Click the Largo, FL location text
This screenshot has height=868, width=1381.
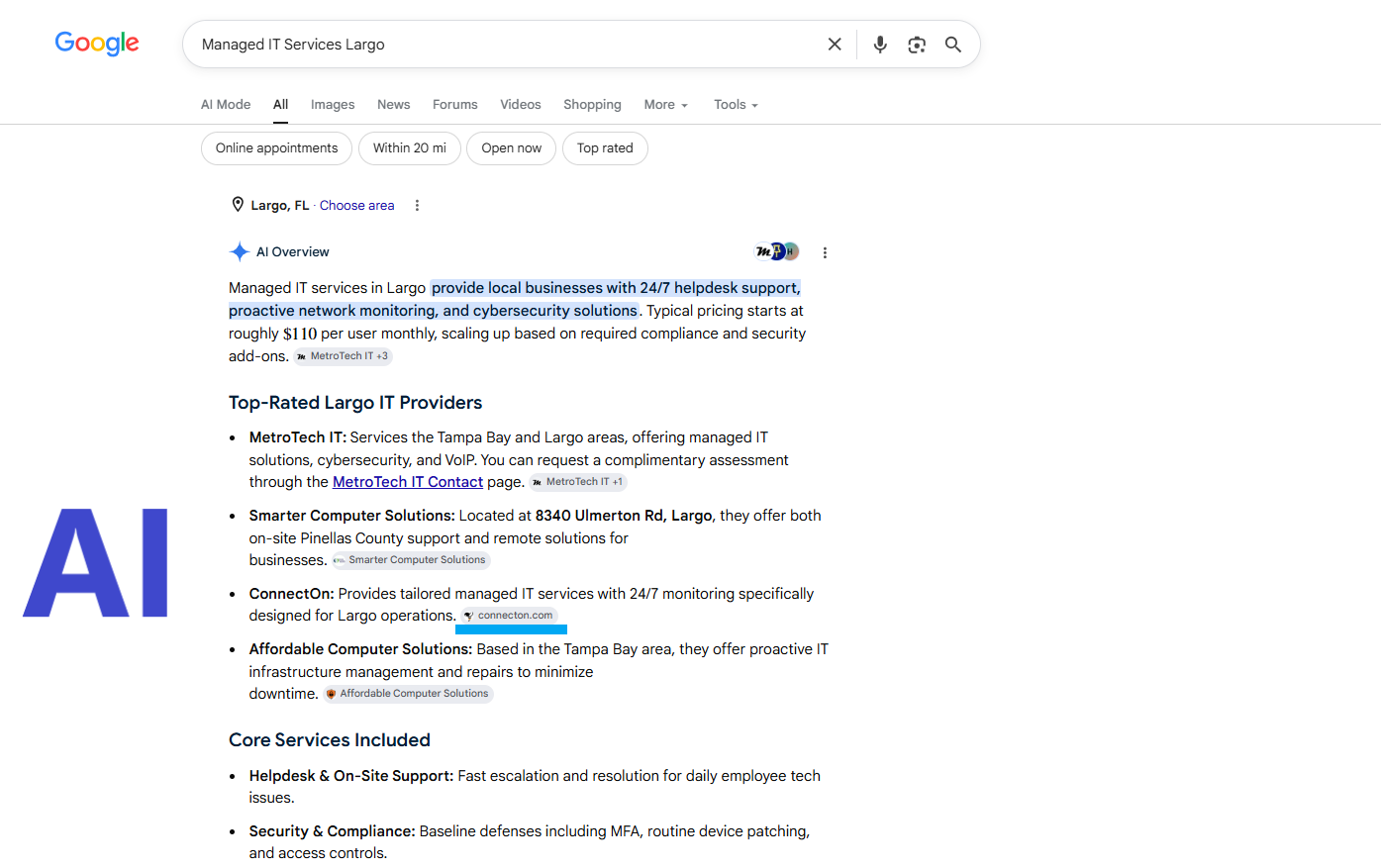(280, 206)
